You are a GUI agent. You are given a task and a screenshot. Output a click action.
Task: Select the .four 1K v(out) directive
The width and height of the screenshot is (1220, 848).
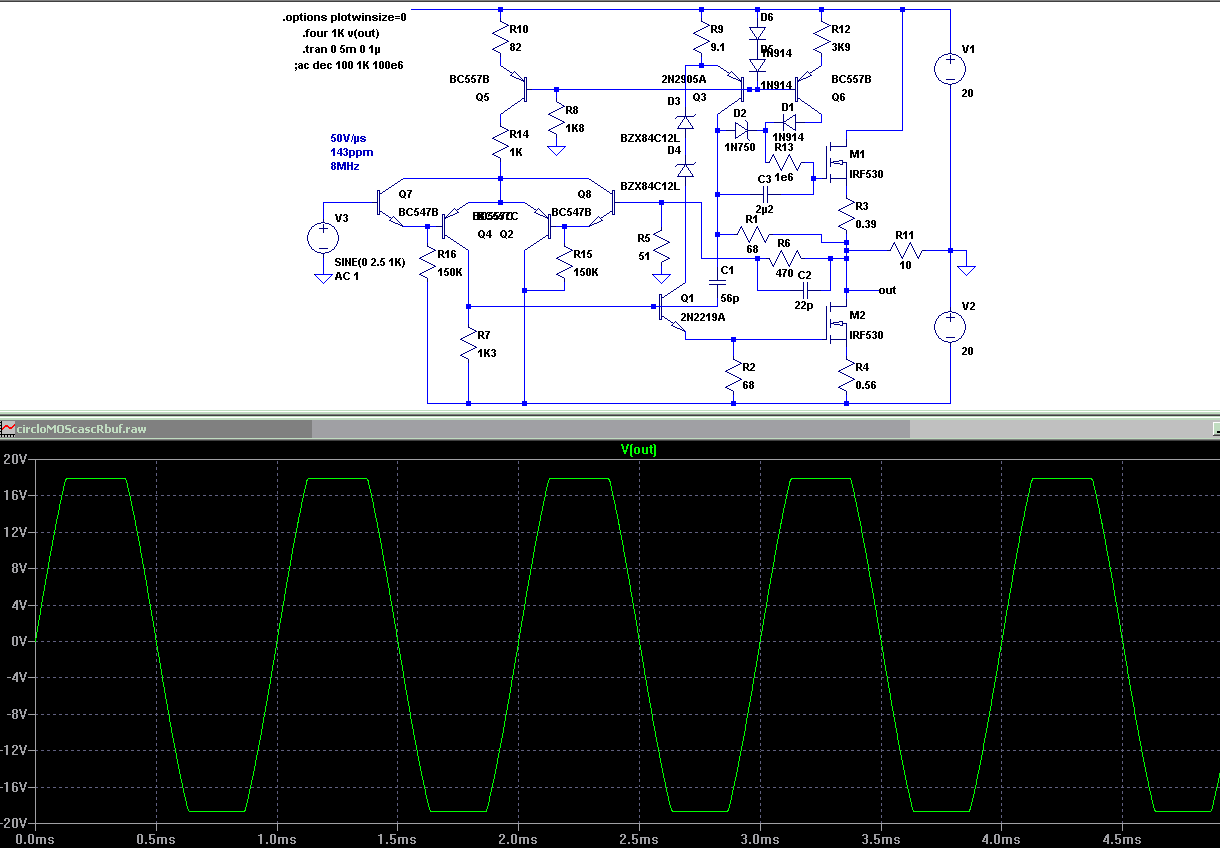[340, 33]
